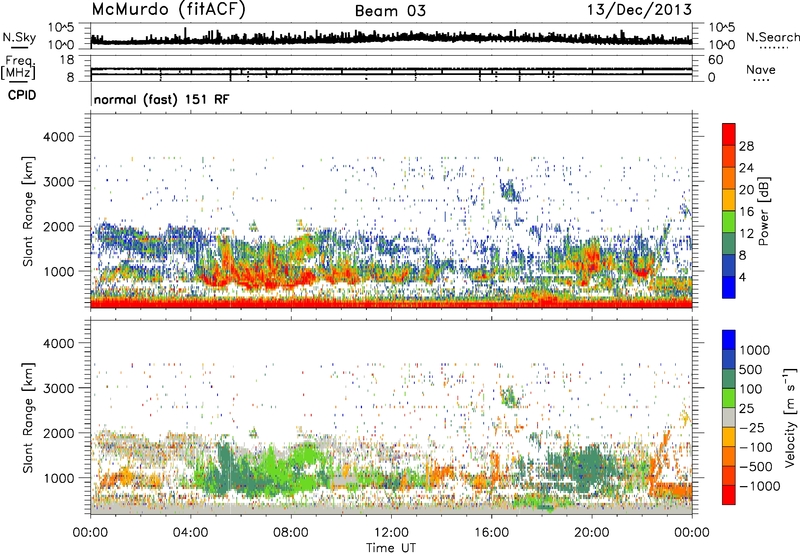
Task: Click the McMurdo (fitACF) title text
Action: [168, 10]
